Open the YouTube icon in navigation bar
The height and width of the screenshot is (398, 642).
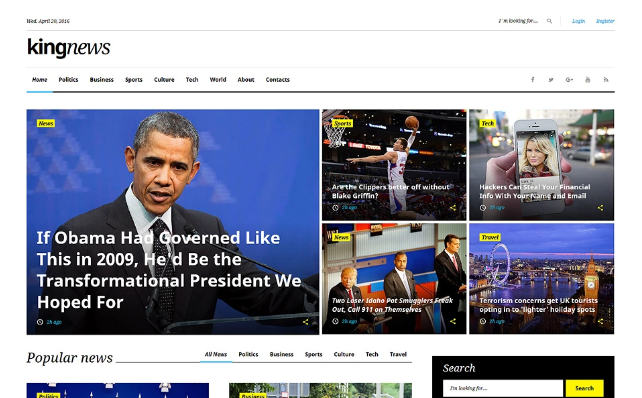pyautogui.click(x=588, y=79)
